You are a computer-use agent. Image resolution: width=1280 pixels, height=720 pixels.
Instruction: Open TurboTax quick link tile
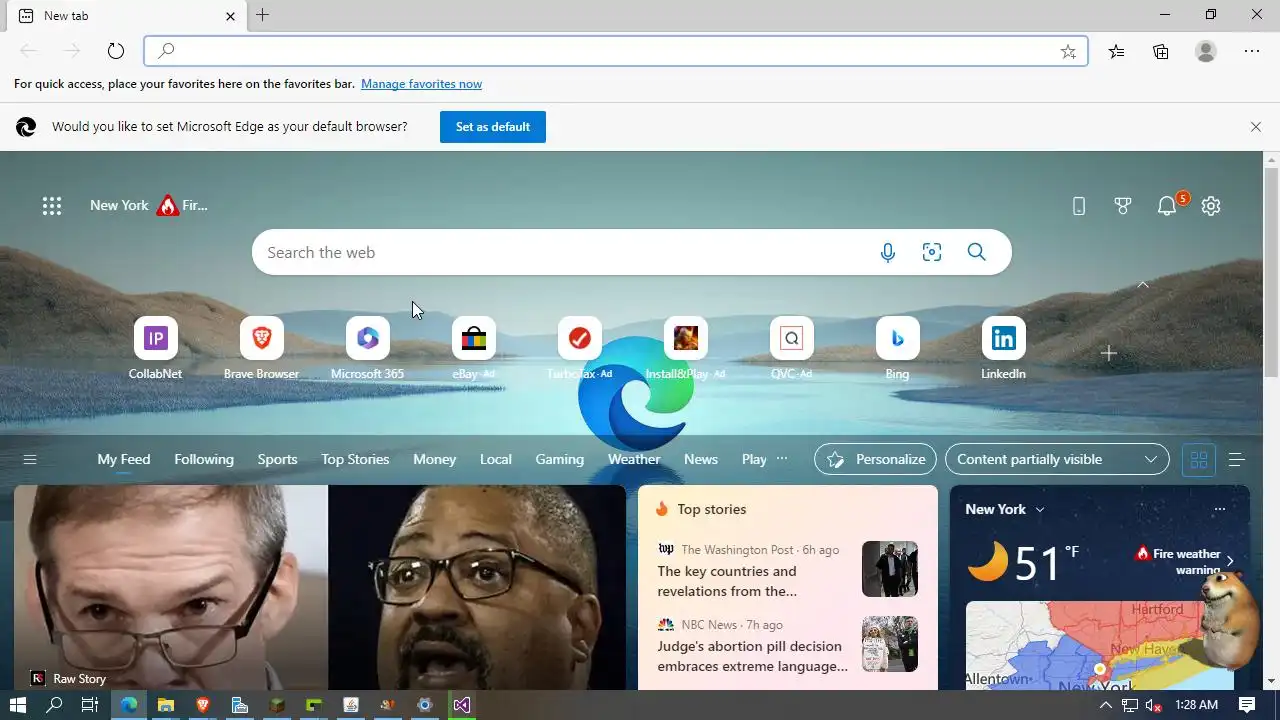click(579, 348)
